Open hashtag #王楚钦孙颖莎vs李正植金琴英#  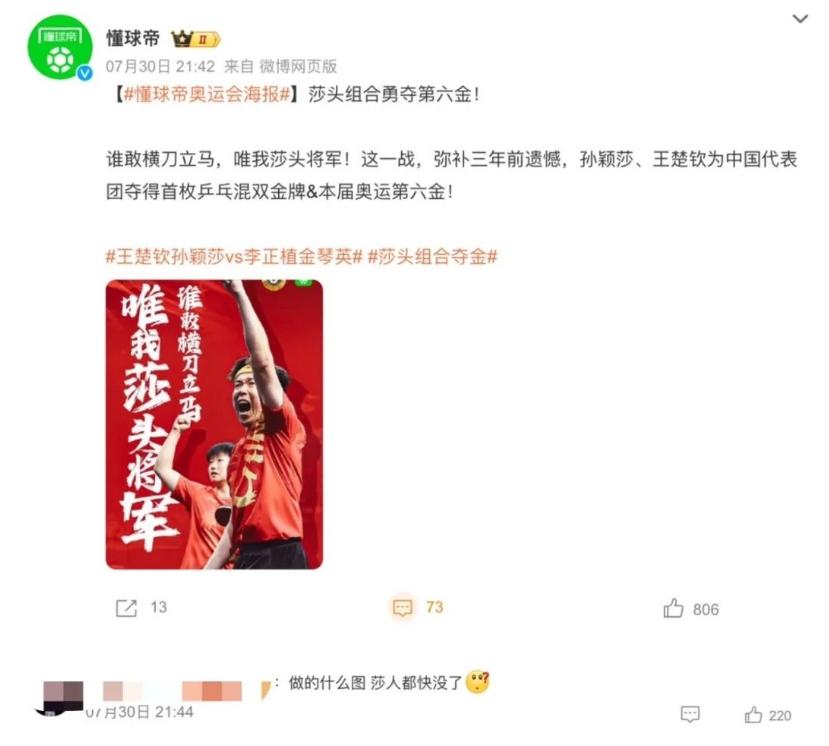(x=234, y=257)
